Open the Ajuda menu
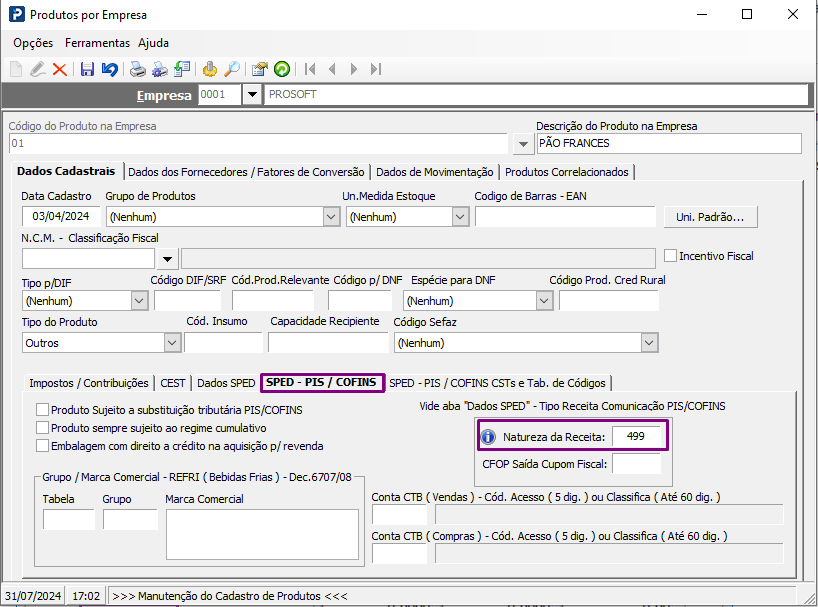This screenshot has width=818, height=607. coord(153,43)
